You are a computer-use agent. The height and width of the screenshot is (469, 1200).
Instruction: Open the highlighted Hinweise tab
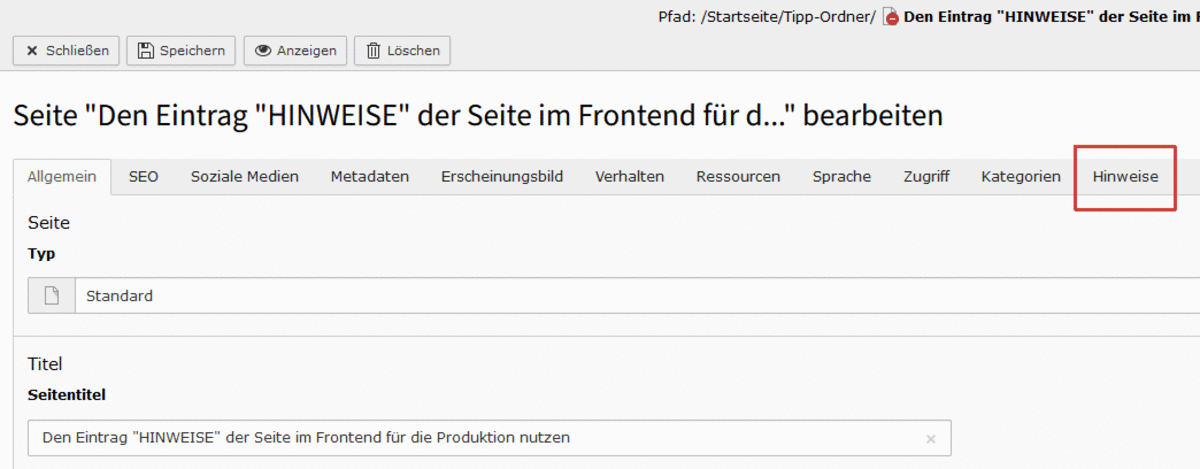(1125, 177)
